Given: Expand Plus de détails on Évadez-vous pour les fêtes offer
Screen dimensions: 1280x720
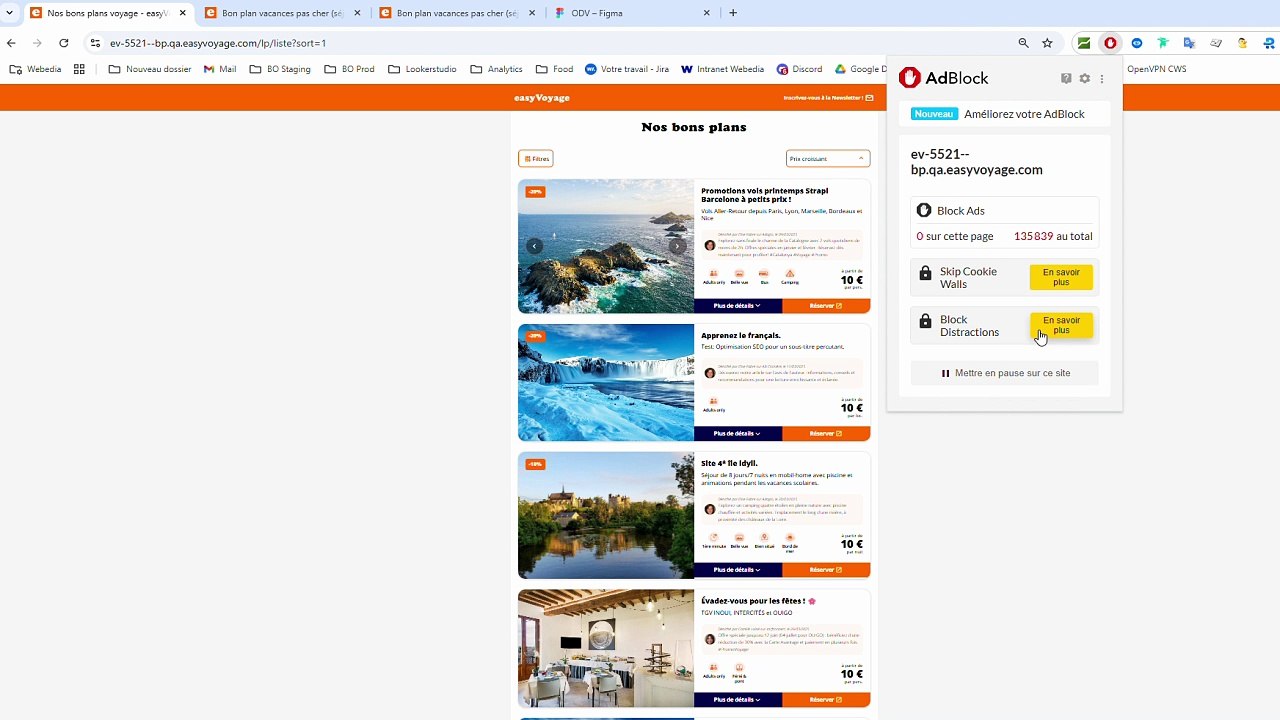Looking at the screenshot, I should [x=737, y=700].
